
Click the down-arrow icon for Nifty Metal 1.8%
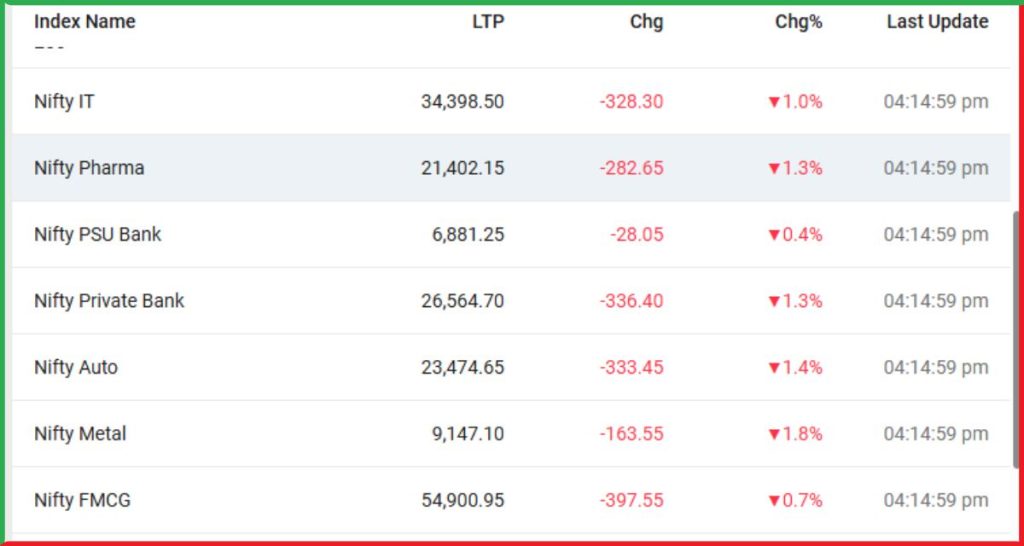[x=775, y=434]
